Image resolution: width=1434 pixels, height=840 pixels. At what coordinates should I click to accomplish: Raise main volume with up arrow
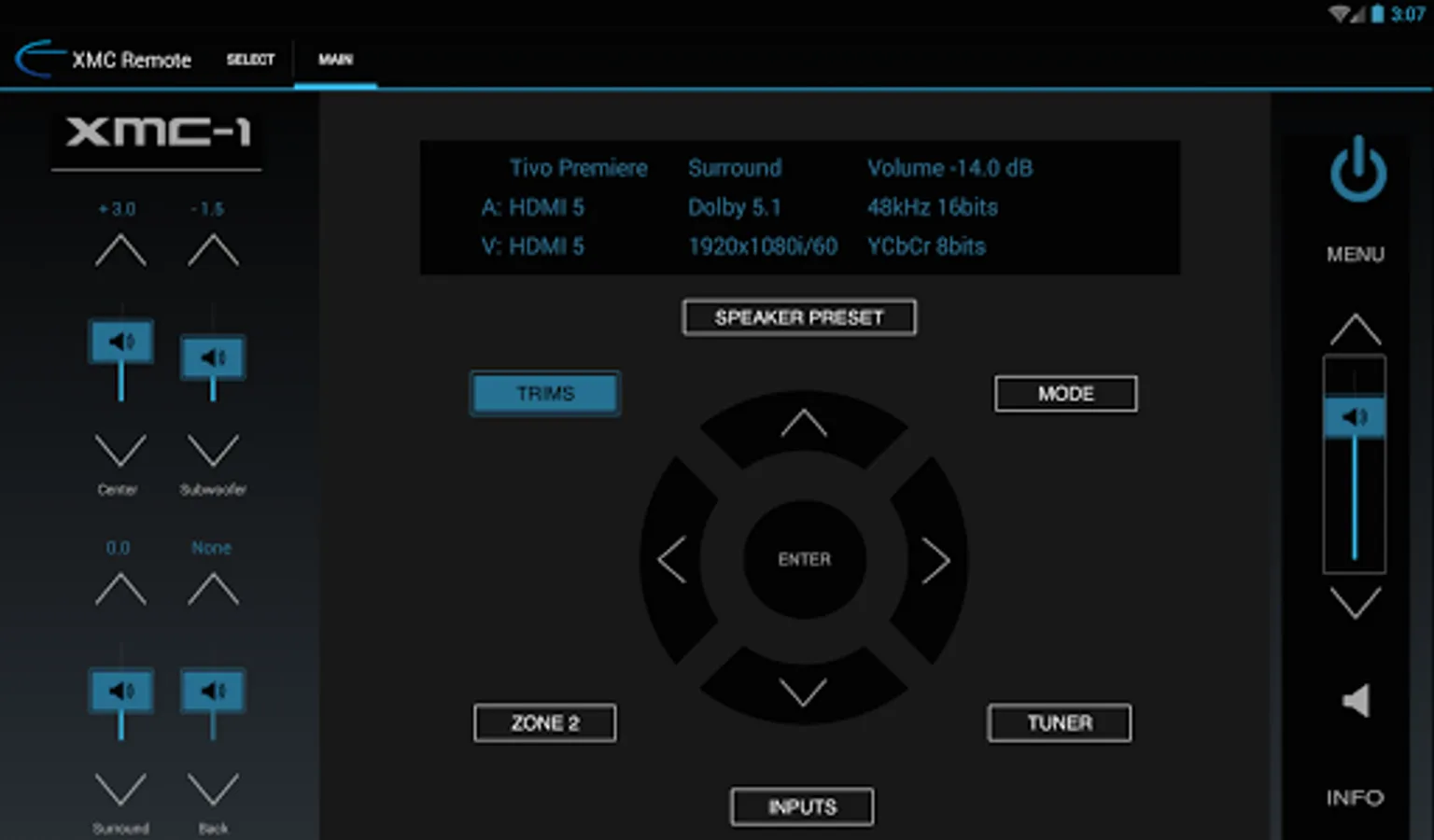[1355, 329]
